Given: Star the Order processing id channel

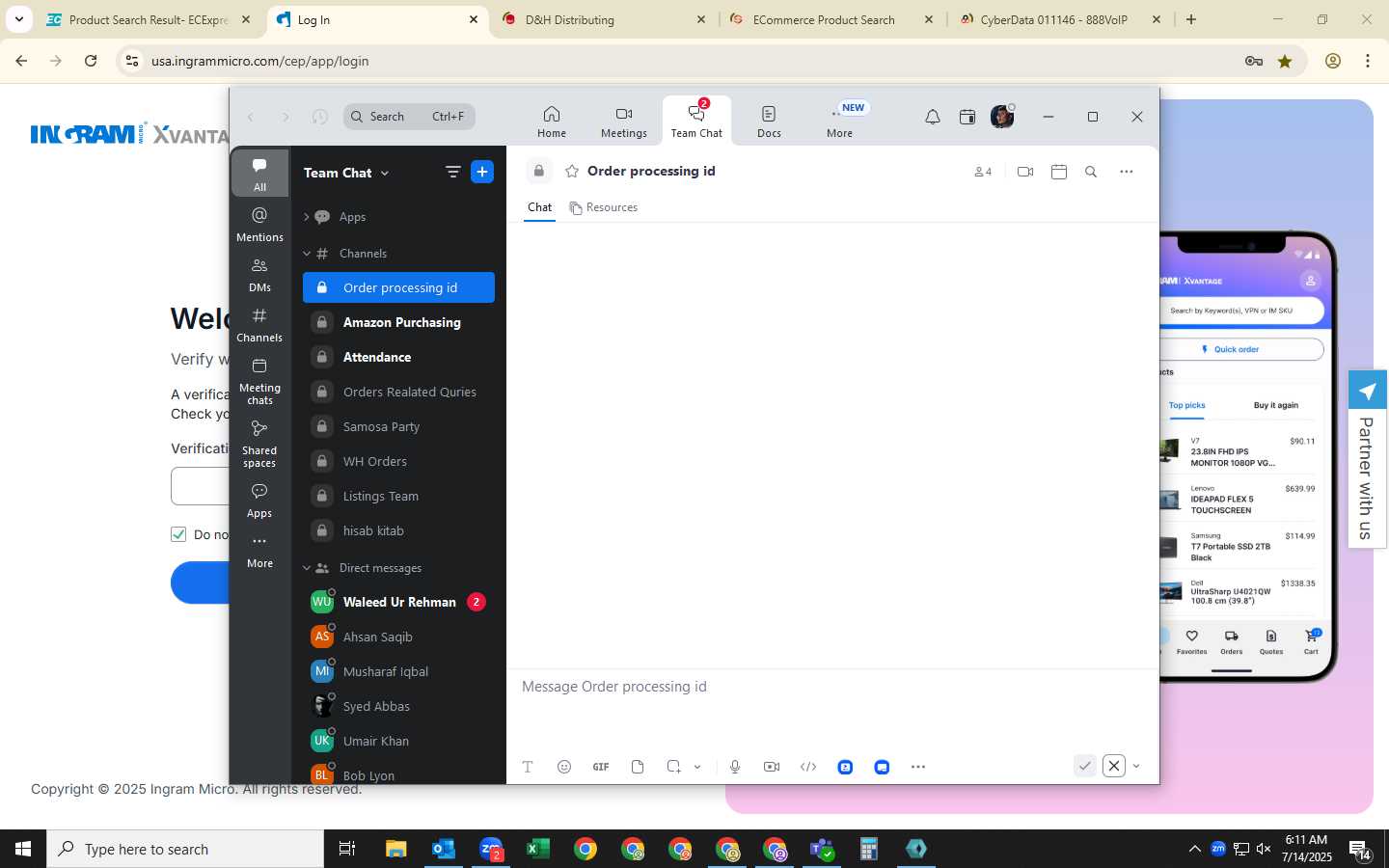Looking at the screenshot, I should tap(572, 171).
